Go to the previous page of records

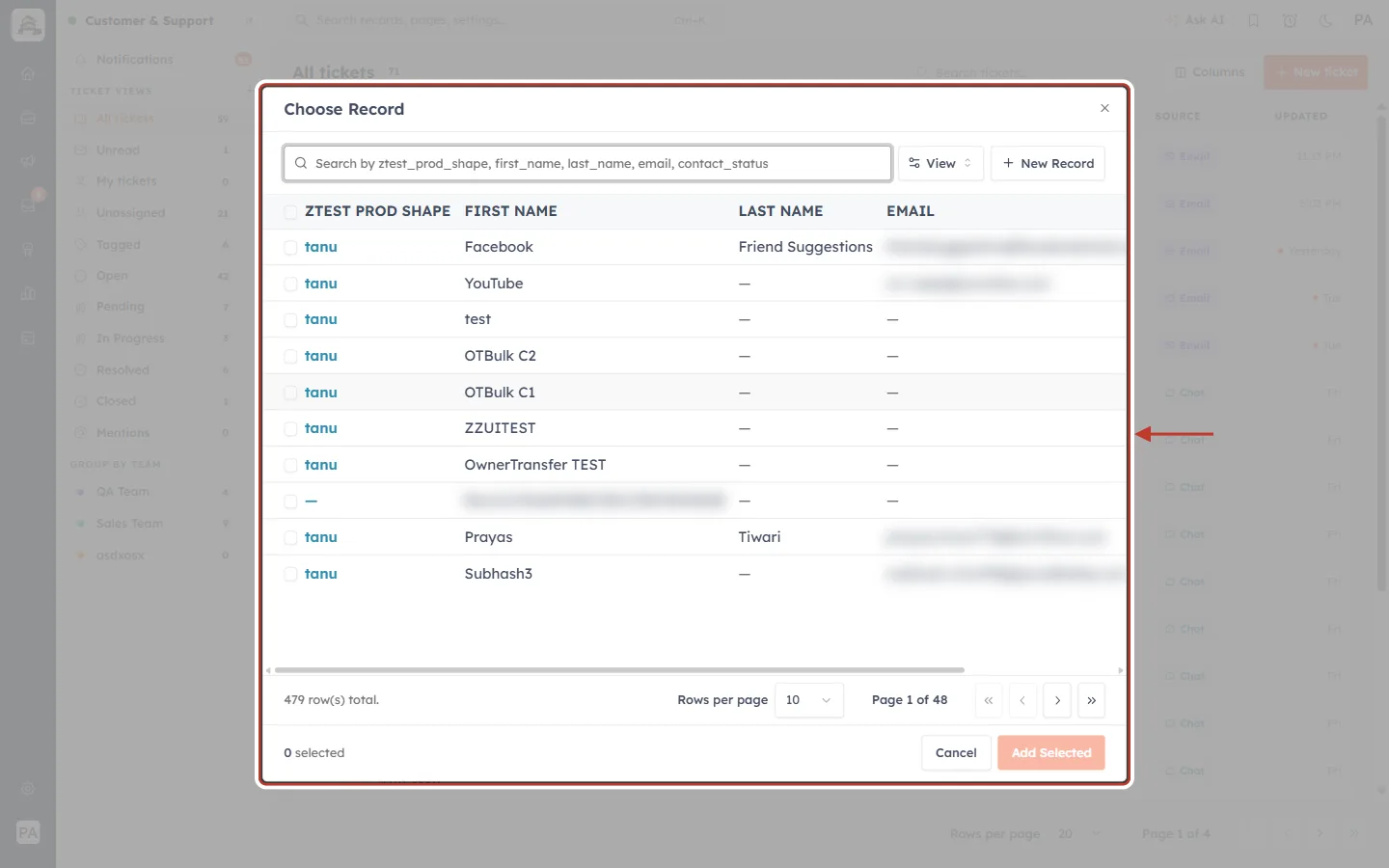1022,700
